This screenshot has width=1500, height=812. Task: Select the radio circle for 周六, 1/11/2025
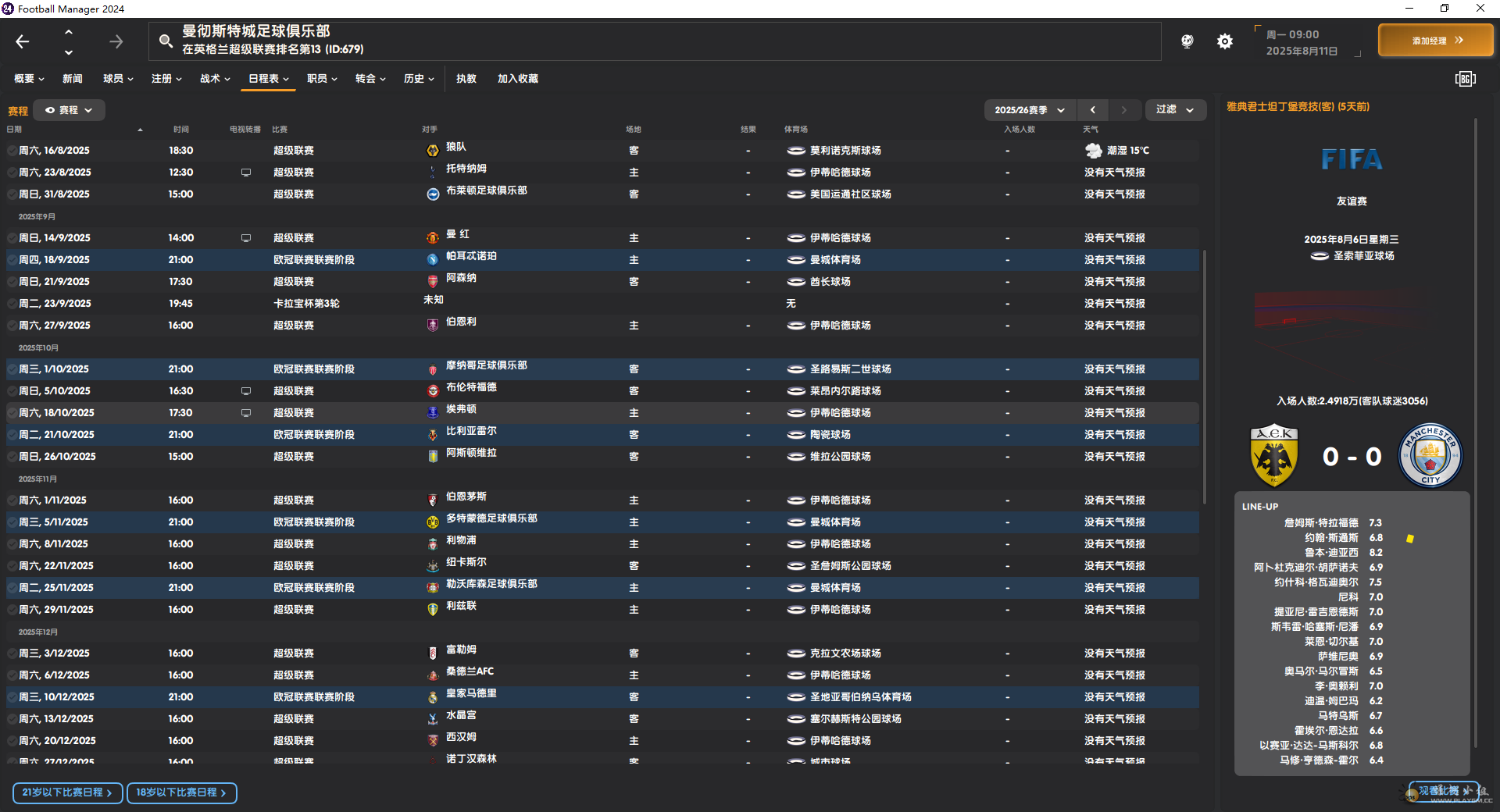12,500
